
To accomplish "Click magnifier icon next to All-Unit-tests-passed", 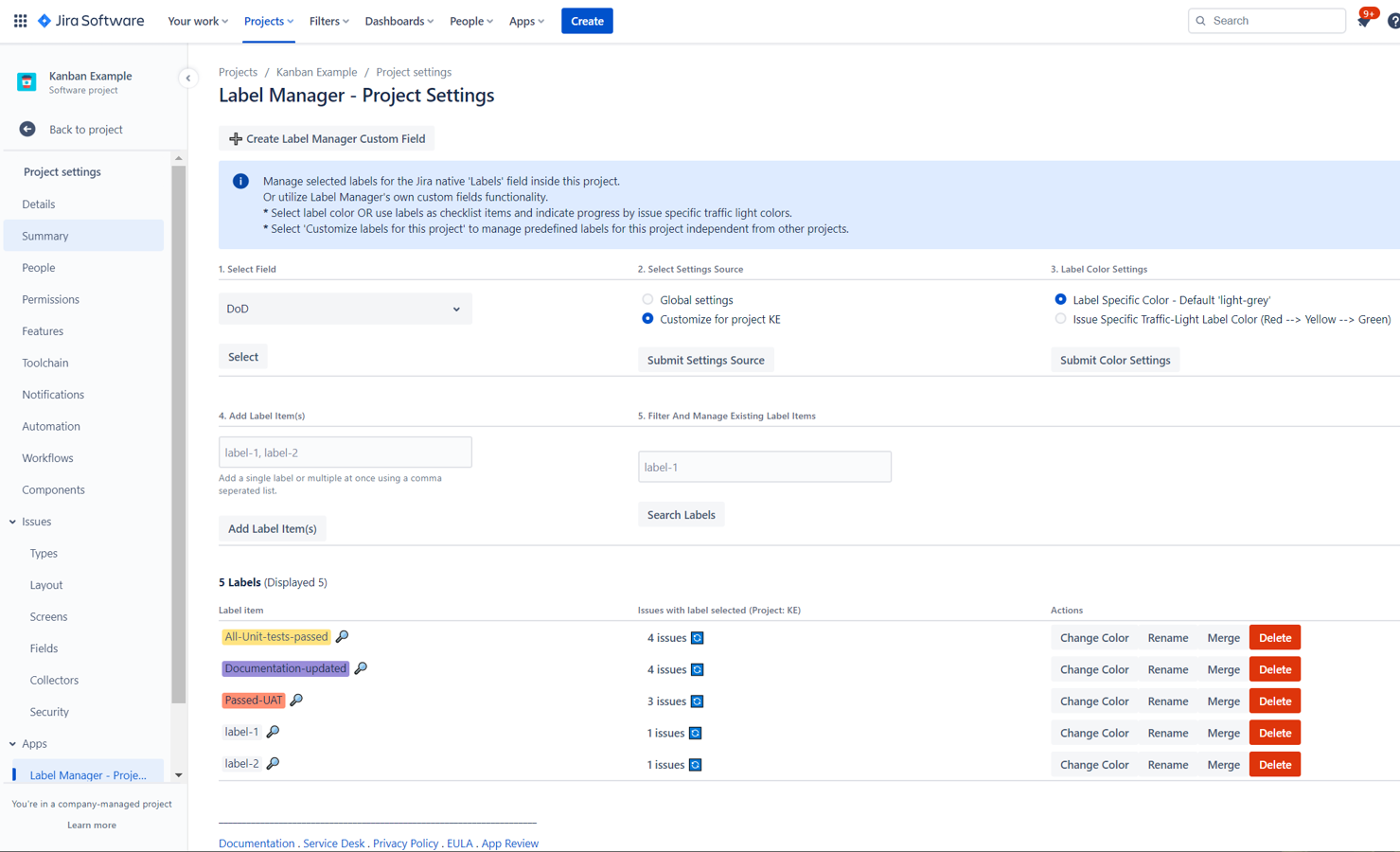I will 343,637.
